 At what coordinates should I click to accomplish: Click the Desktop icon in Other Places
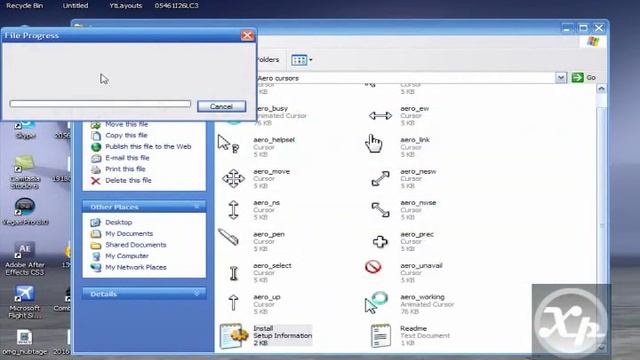tap(96, 222)
